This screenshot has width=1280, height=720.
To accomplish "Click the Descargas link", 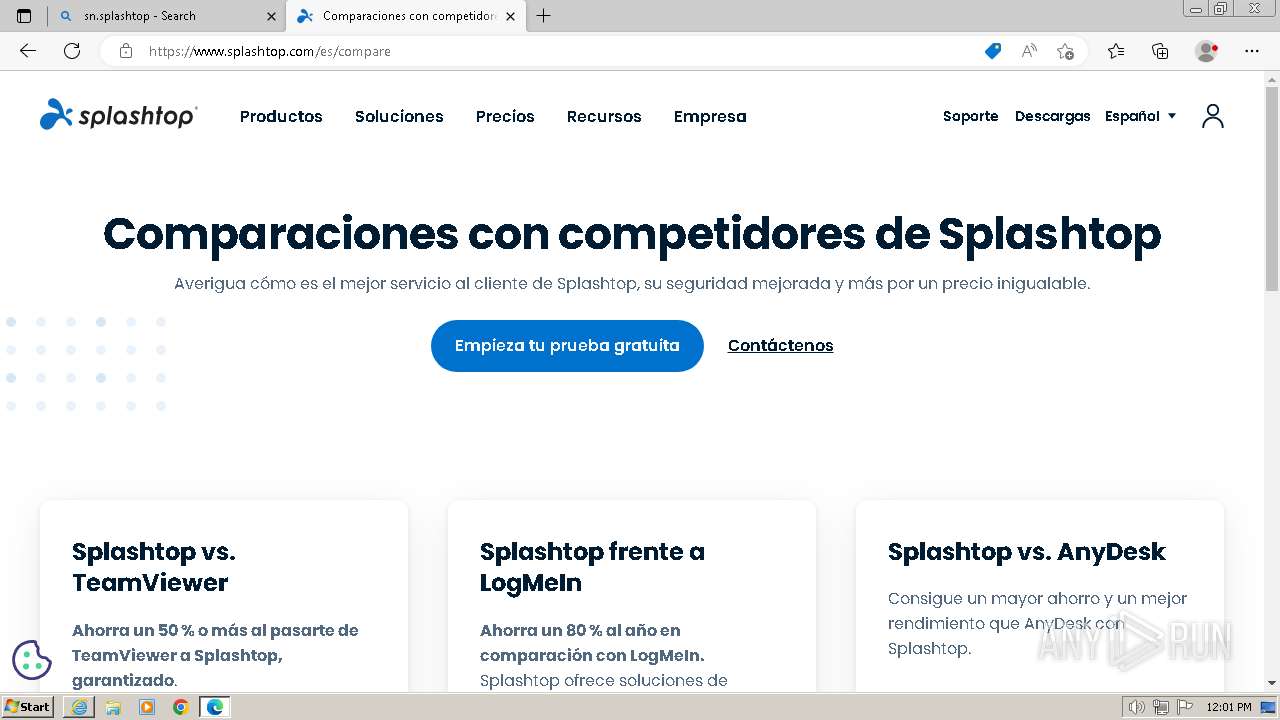I will pyautogui.click(x=1052, y=116).
